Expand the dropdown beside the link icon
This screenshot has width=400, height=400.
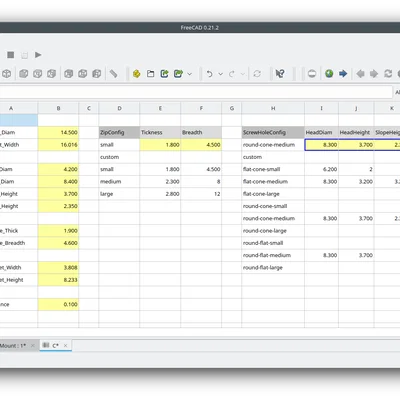[x=190, y=74]
